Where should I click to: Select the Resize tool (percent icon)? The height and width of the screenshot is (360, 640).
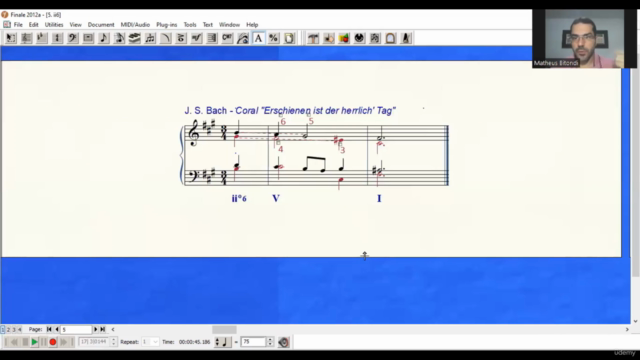pyautogui.click(x=274, y=38)
